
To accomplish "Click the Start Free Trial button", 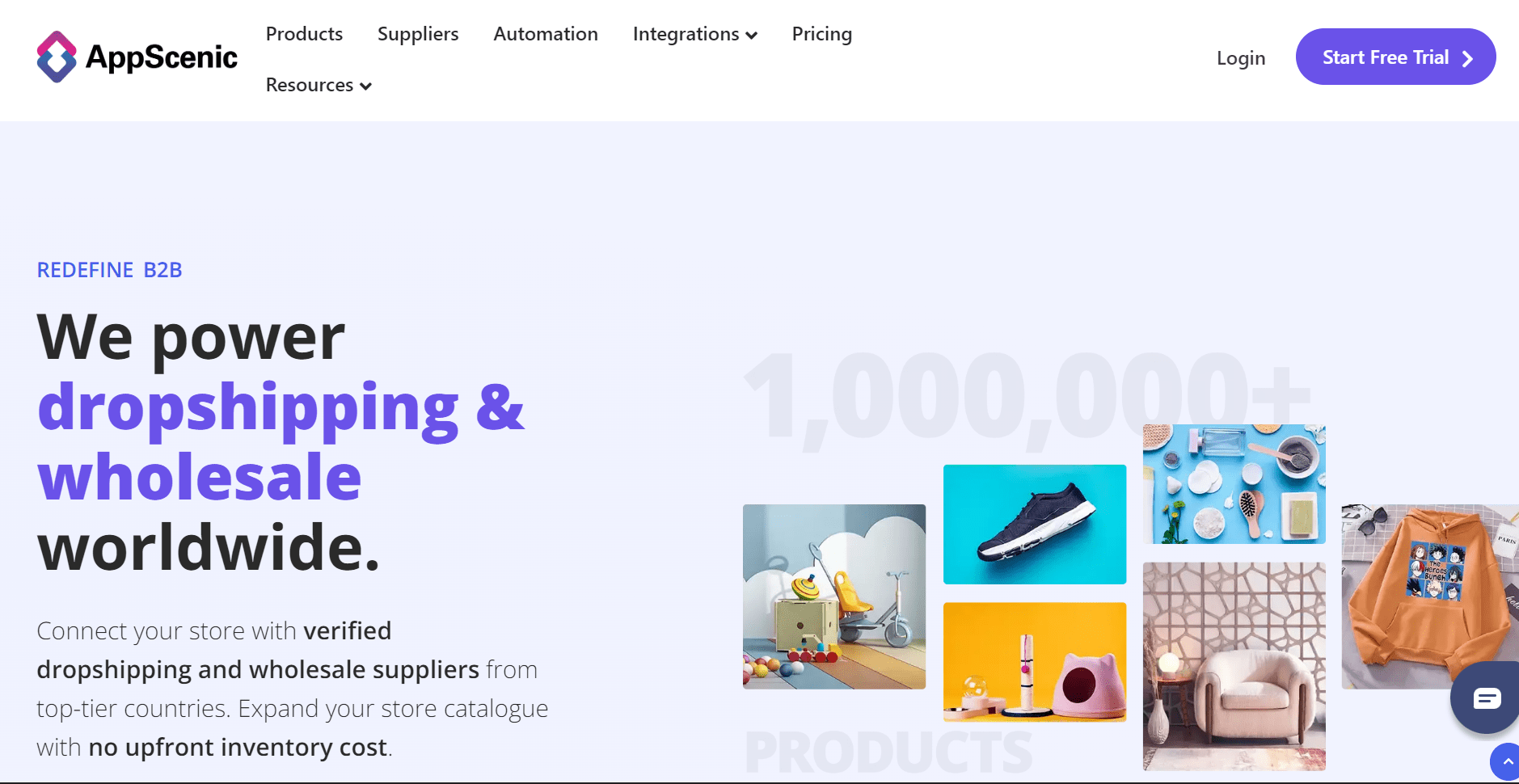I will point(1395,57).
